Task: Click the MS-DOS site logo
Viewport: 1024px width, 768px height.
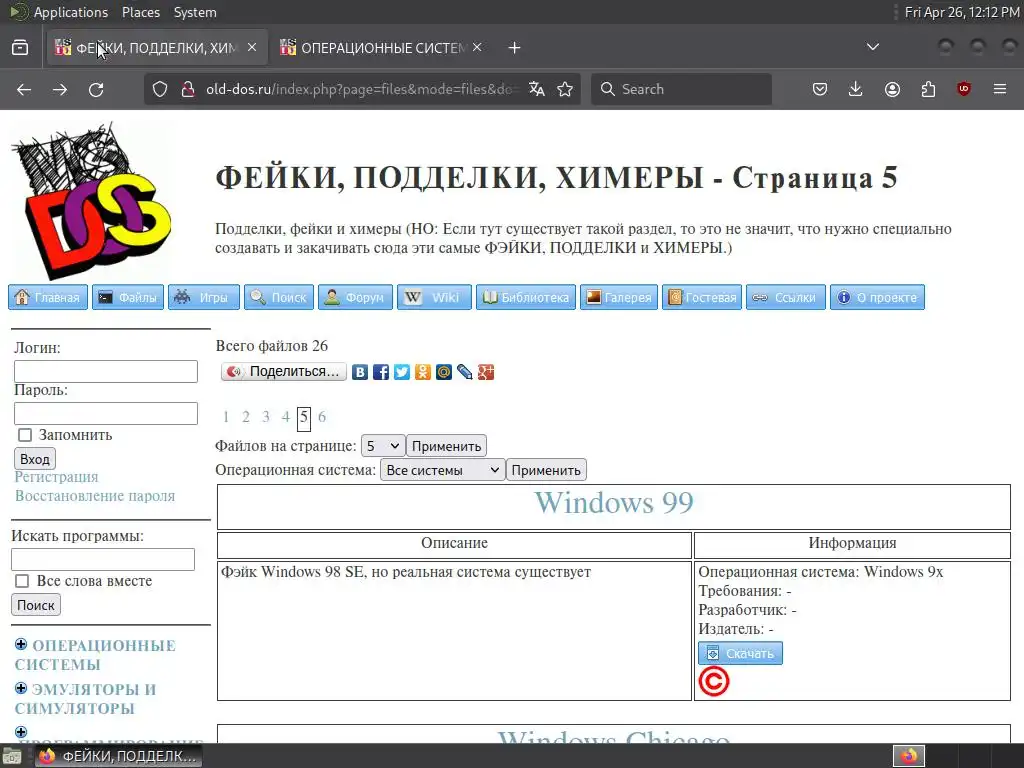Action: click(91, 201)
